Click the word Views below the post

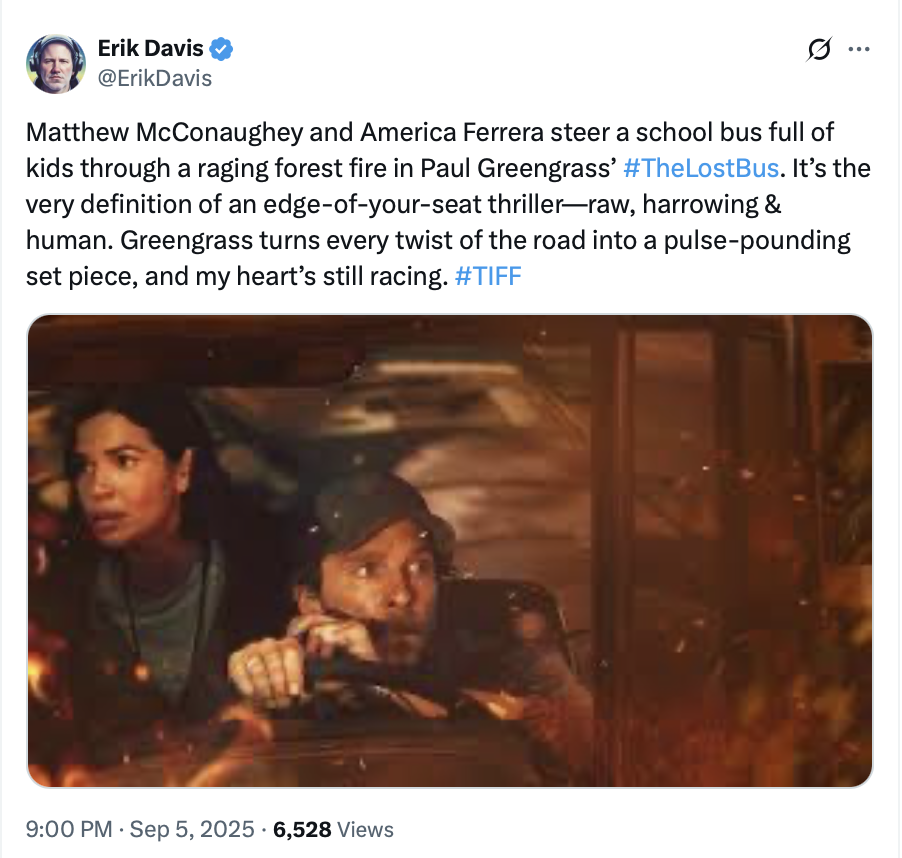pos(366,829)
